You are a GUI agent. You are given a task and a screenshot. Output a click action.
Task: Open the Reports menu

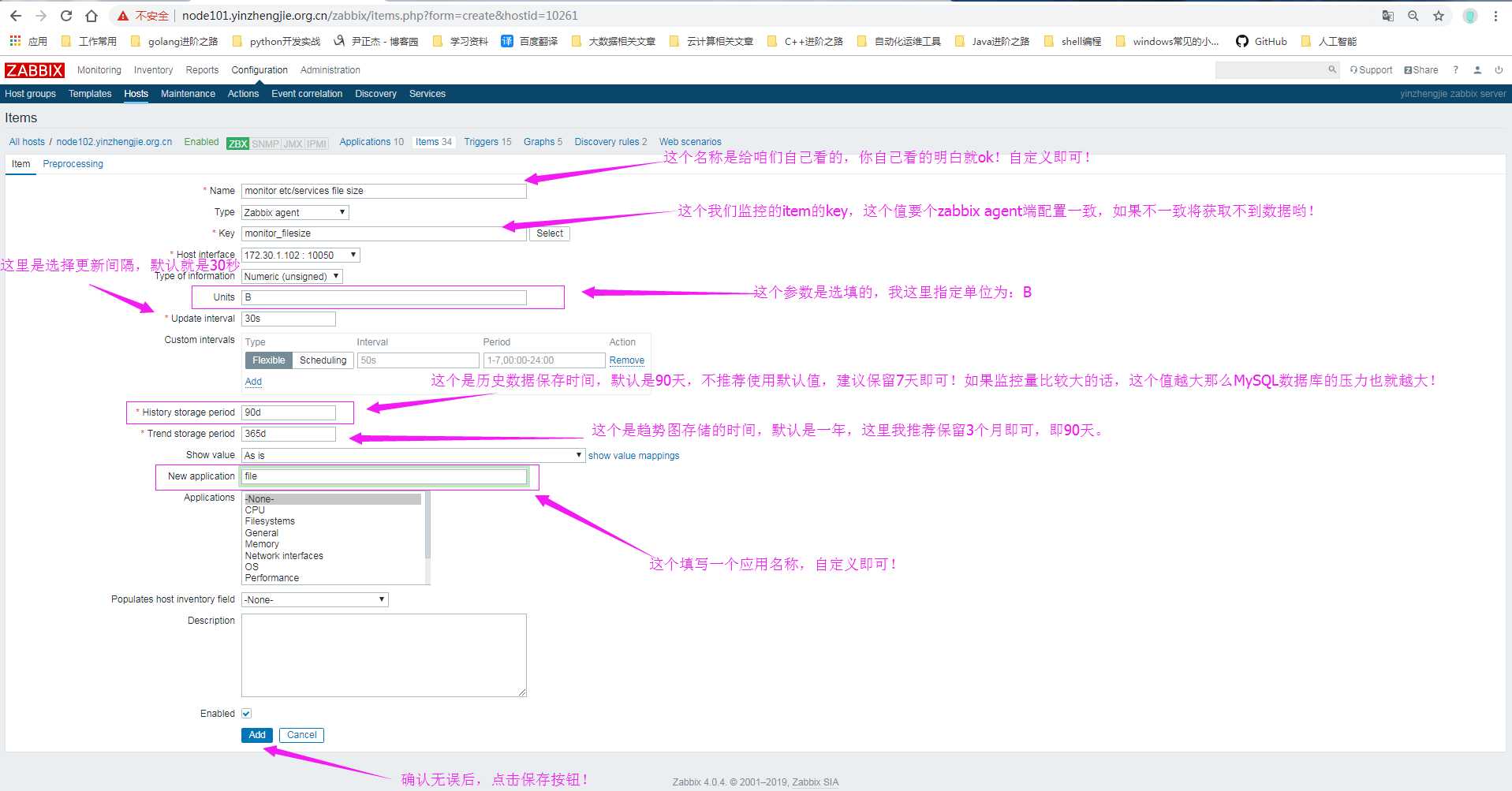coord(202,70)
